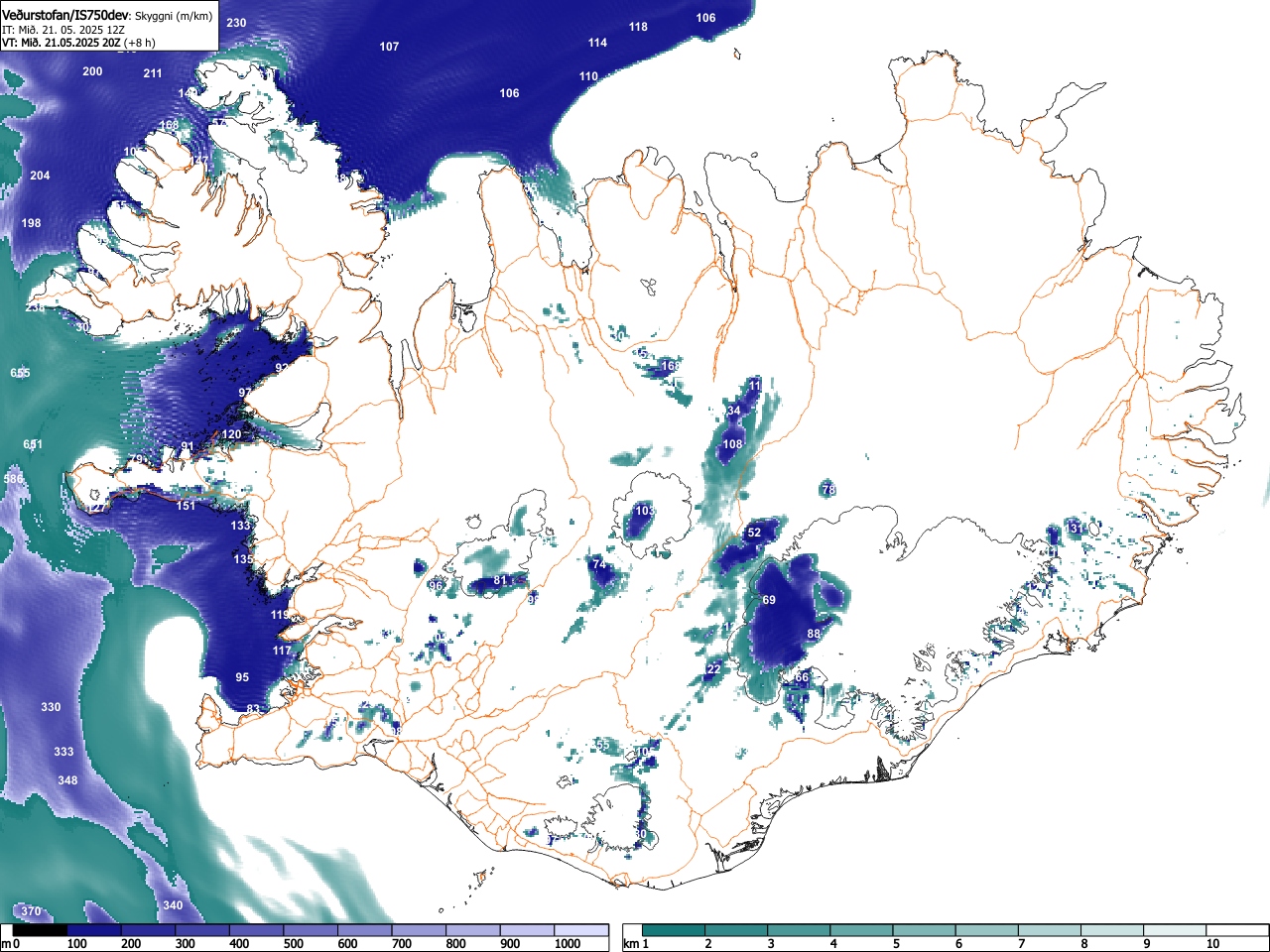The height and width of the screenshot is (952, 1270).
Task: Click the black 0–100 m legend swatch
Action: [40, 930]
